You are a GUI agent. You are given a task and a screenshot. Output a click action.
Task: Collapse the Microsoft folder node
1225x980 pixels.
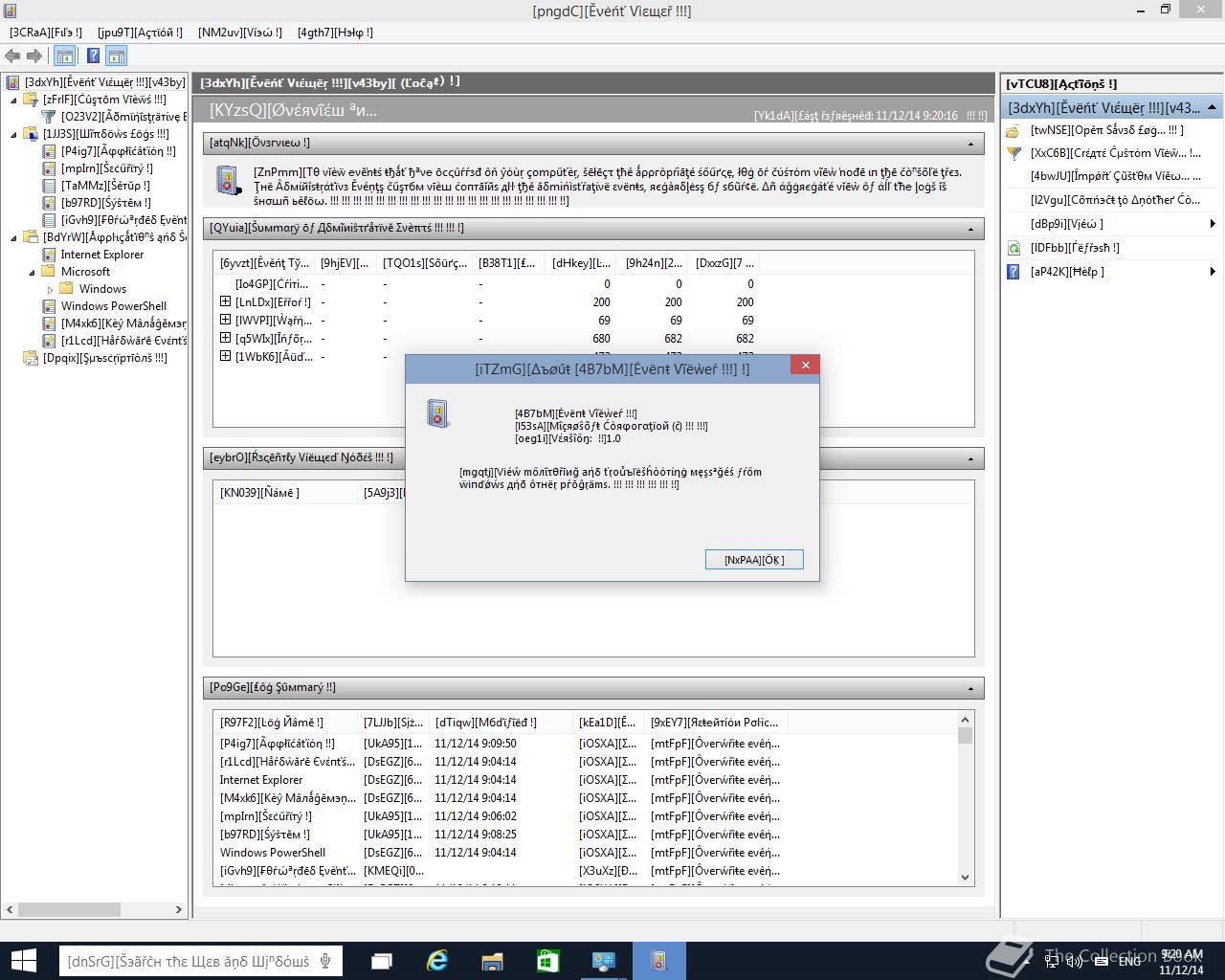(x=33, y=272)
